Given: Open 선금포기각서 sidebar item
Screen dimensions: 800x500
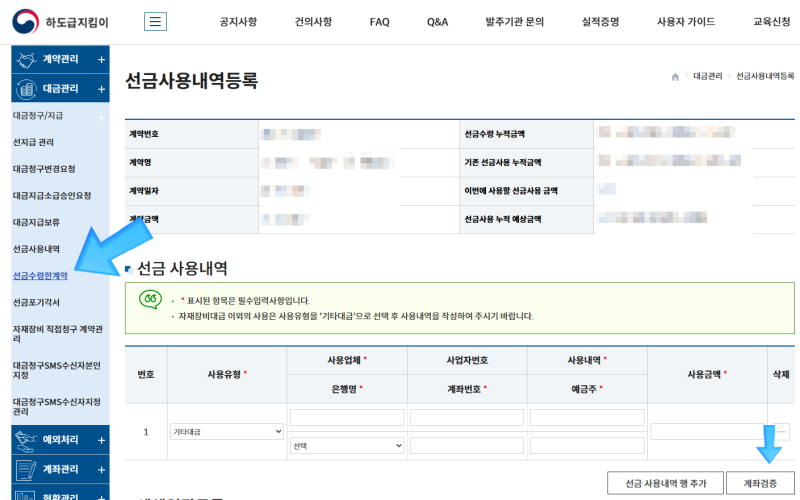Looking at the screenshot, I should pos(36,303).
